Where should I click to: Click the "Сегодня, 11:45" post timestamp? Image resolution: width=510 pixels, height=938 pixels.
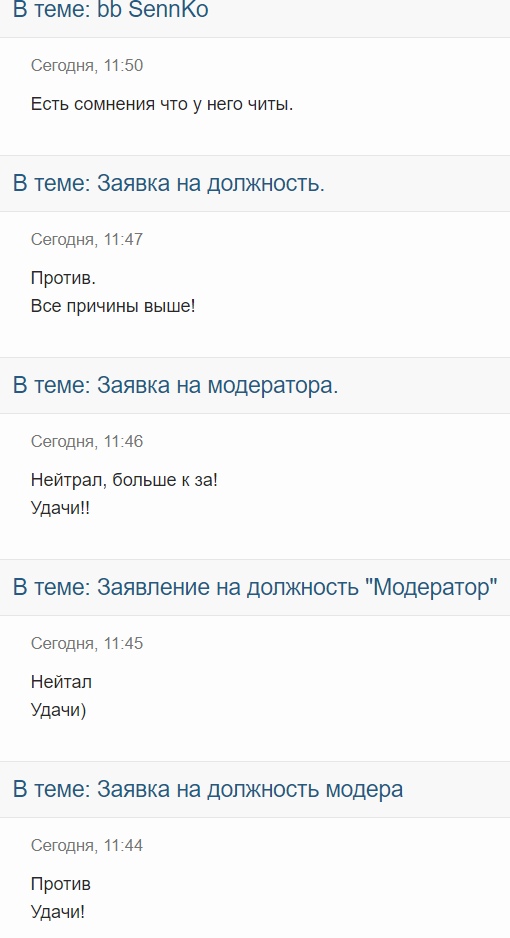click(x=87, y=644)
